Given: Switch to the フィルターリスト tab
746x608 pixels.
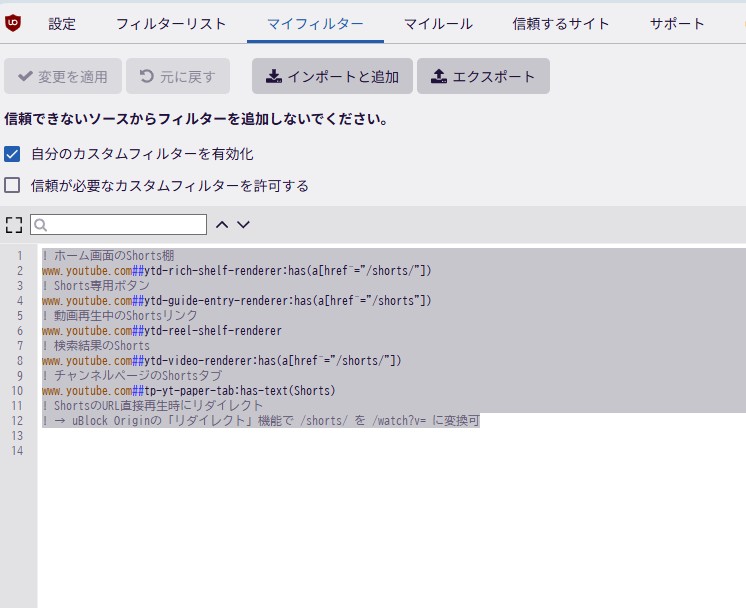Looking at the screenshot, I should [171, 24].
